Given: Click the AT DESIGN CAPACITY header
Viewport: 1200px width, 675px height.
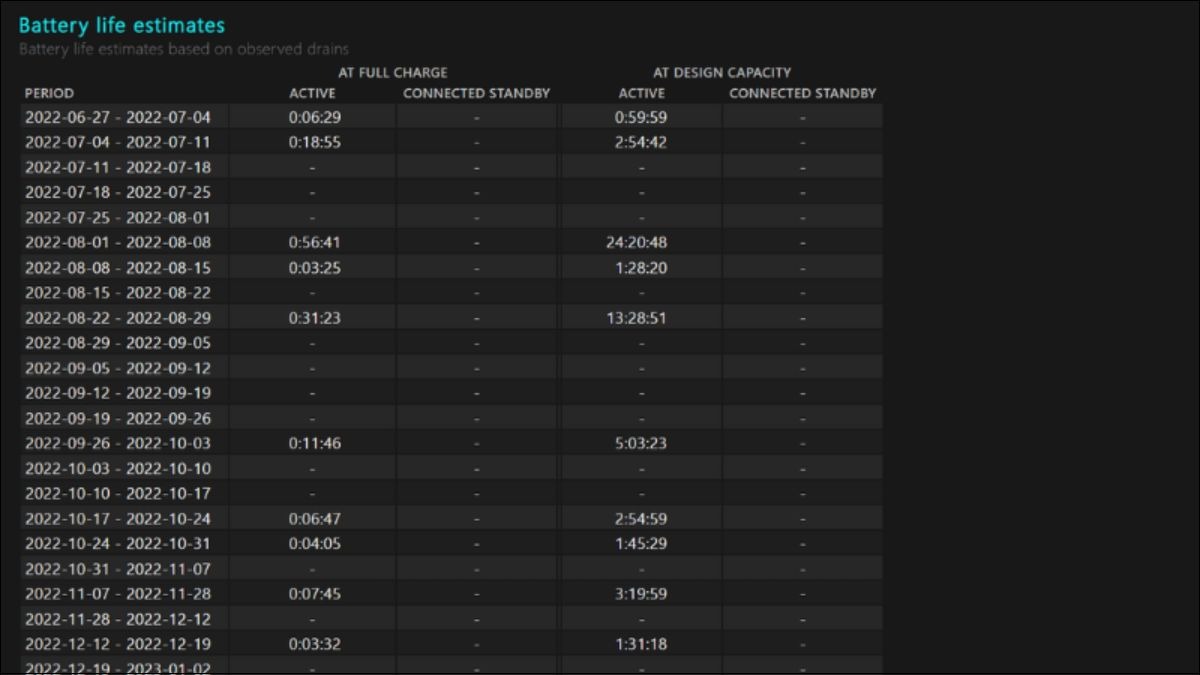Looking at the screenshot, I should pos(722,72).
